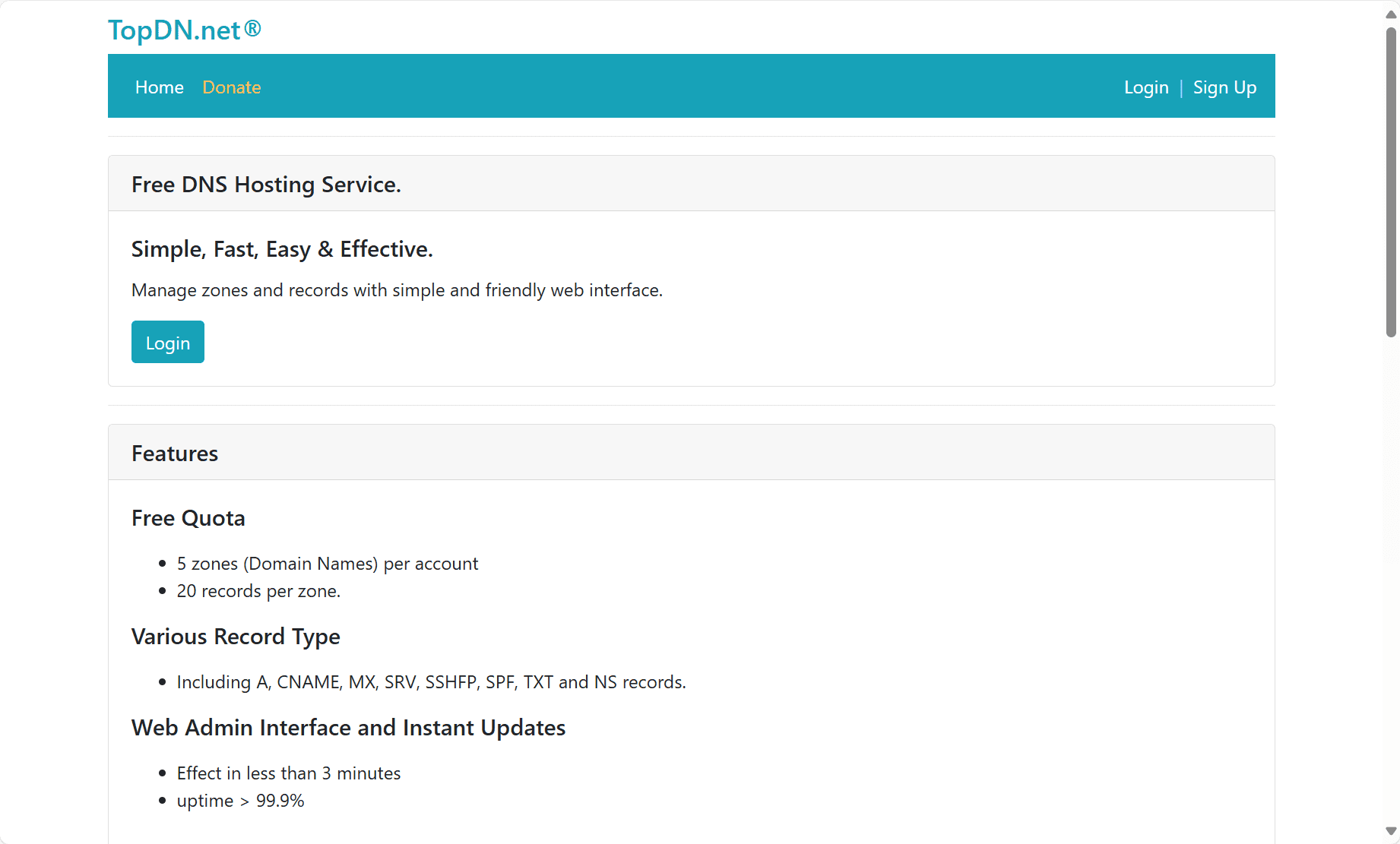Open the Home menu item

click(160, 87)
